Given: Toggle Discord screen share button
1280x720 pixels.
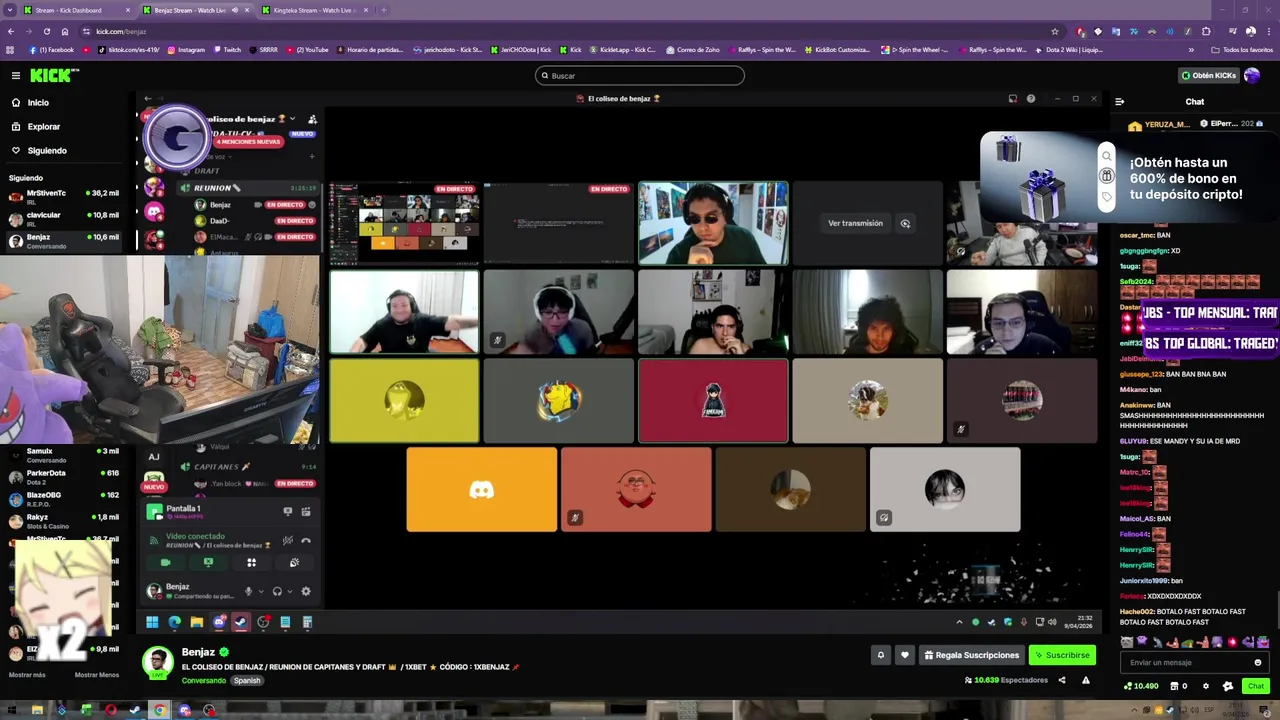Looking at the screenshot, I should [208, 563].
